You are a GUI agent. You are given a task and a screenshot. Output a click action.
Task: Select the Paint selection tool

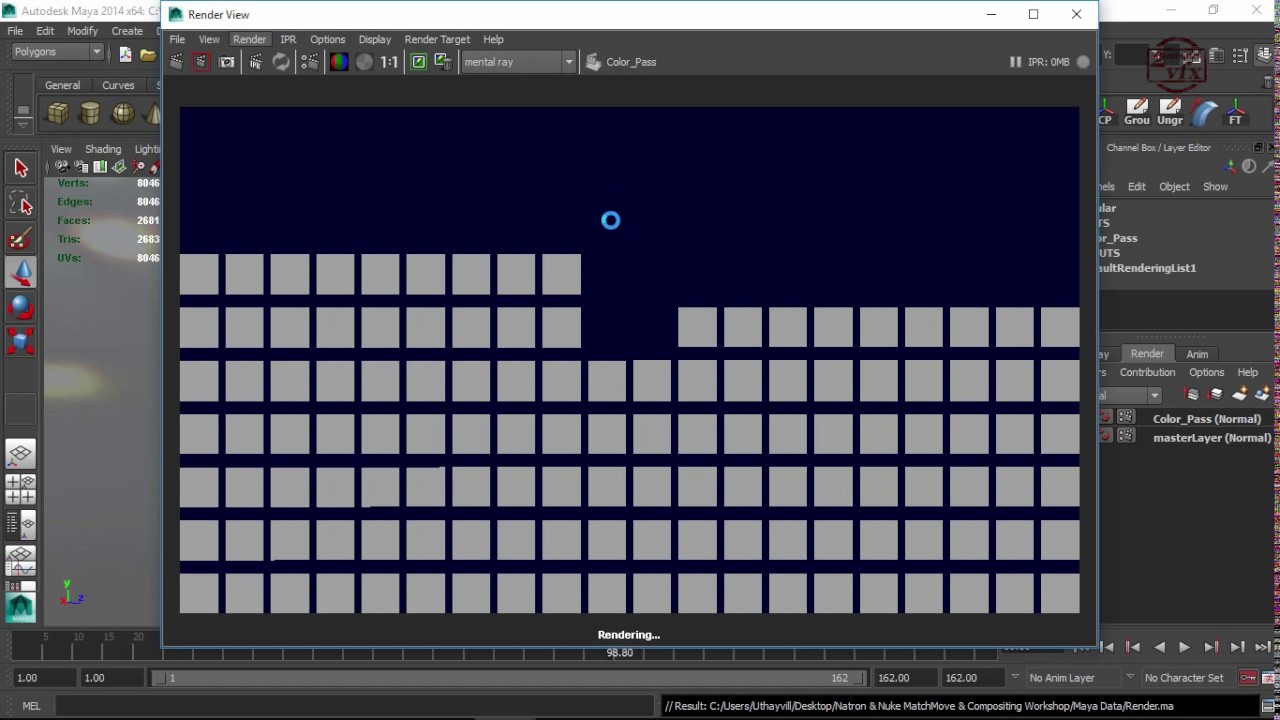tap(20, 238)
